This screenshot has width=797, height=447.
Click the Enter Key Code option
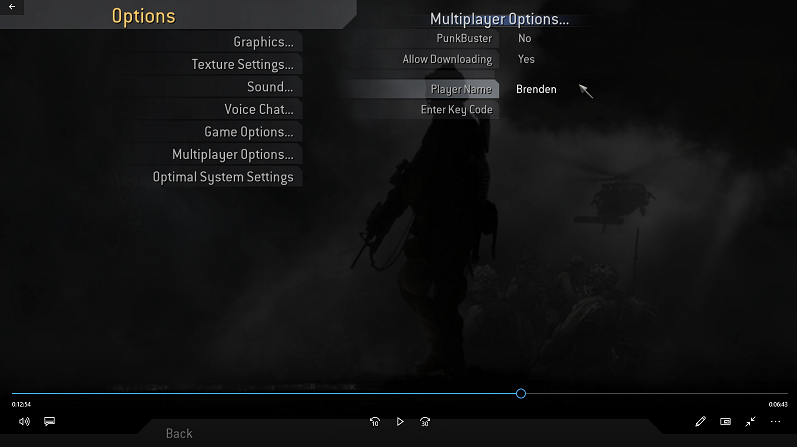point(456,109)
